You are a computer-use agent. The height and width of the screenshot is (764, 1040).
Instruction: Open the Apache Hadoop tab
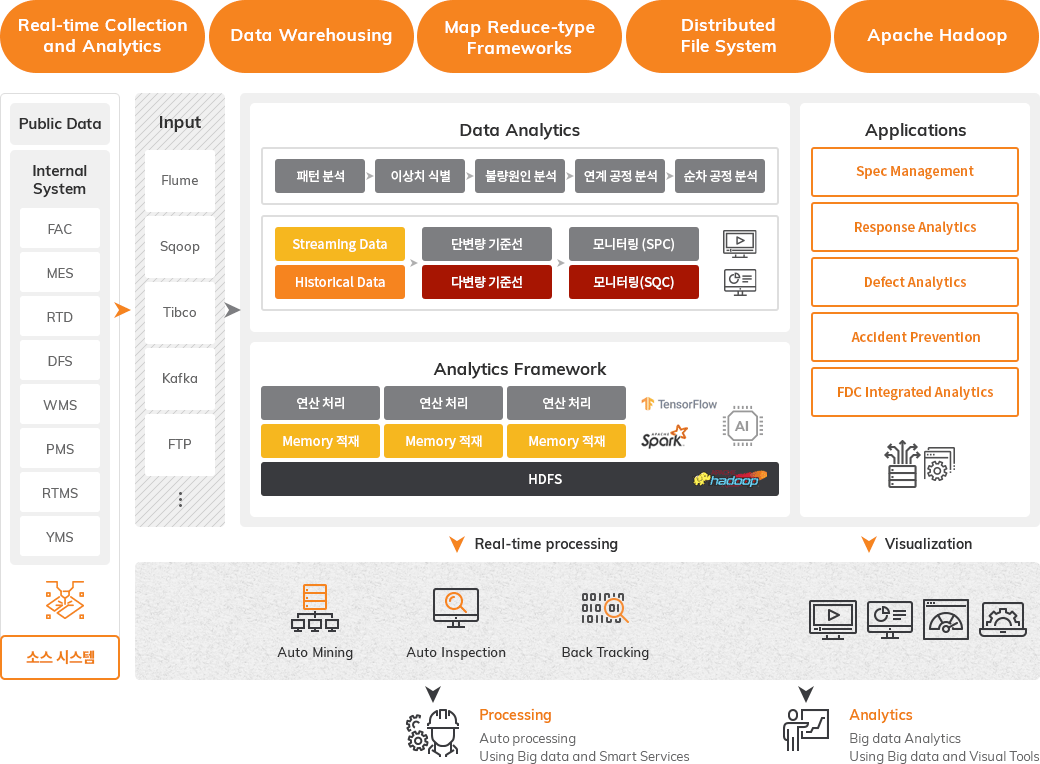pyautogui.click(x=935, y=36)
